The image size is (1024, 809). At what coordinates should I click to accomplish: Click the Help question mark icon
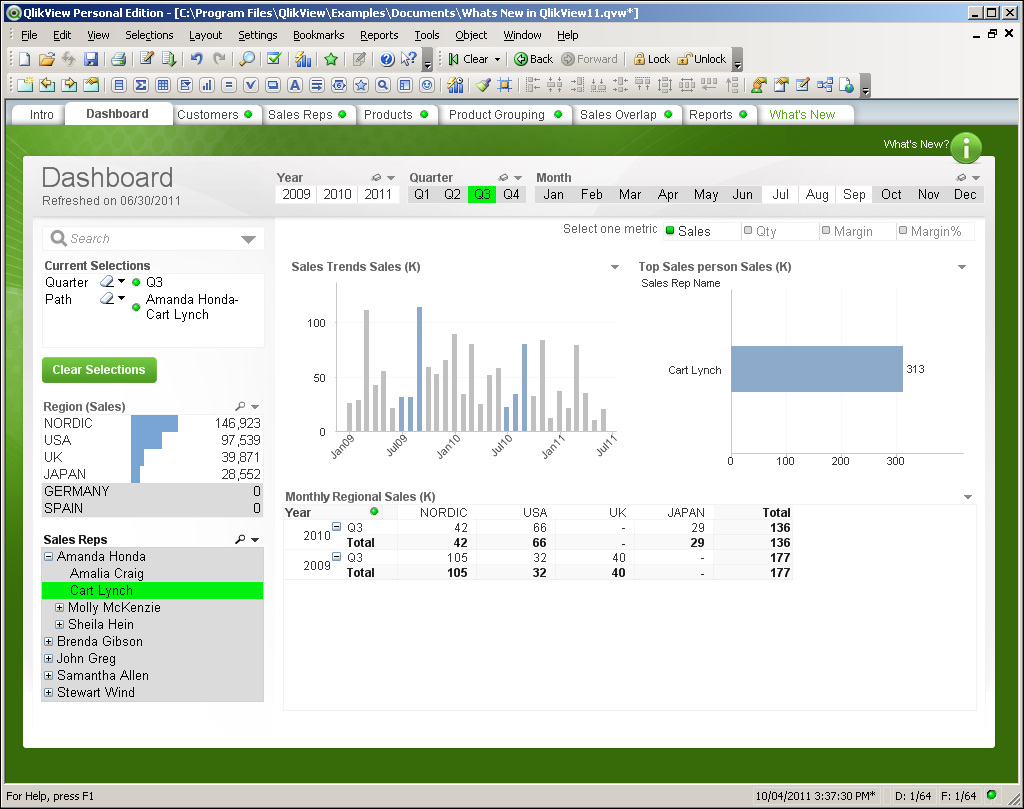(x=387, y=59)
